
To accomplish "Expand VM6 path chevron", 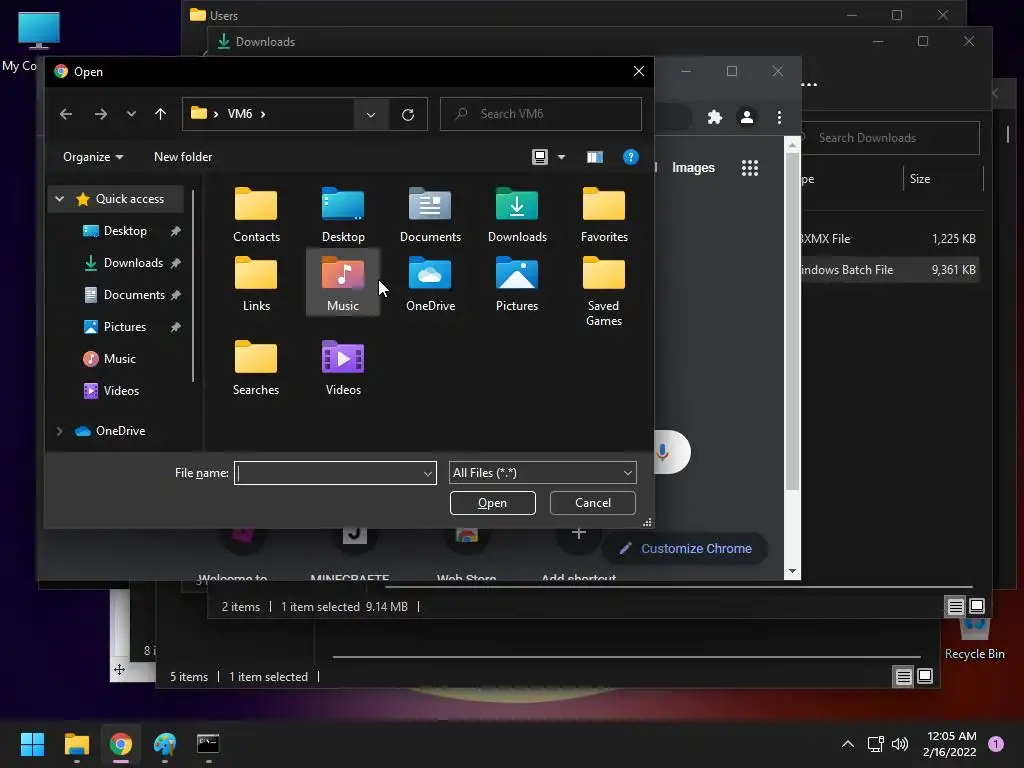I will 263,114.
